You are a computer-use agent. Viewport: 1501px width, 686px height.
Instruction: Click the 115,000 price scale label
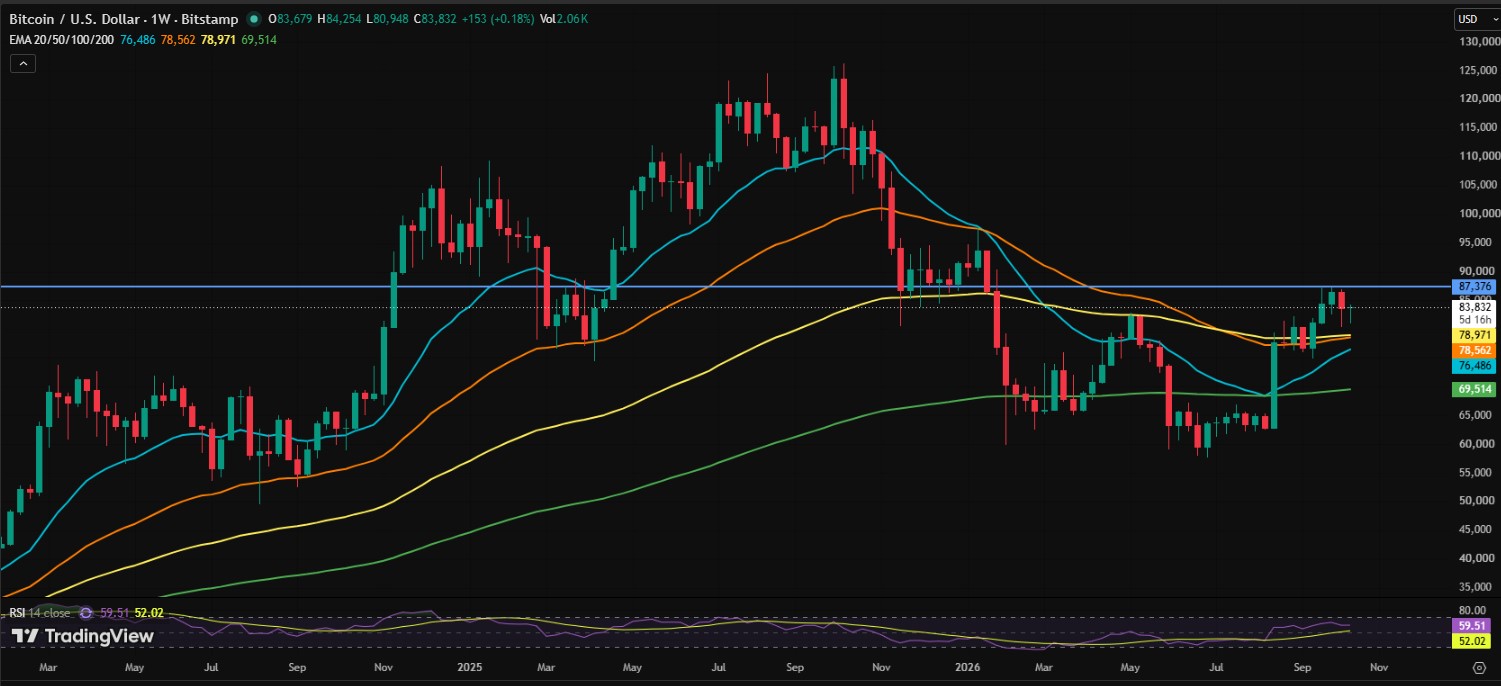pyautogui.click(x=1479, y=127)
